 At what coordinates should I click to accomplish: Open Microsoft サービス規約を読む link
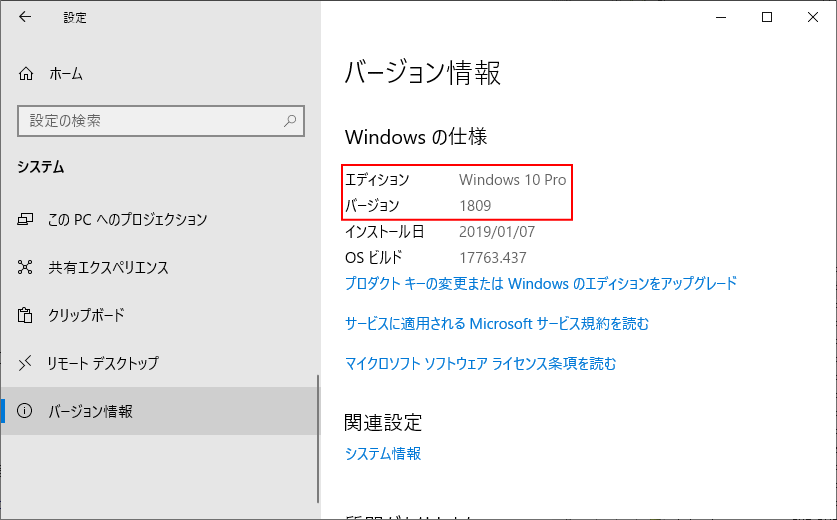click(497, 324)
